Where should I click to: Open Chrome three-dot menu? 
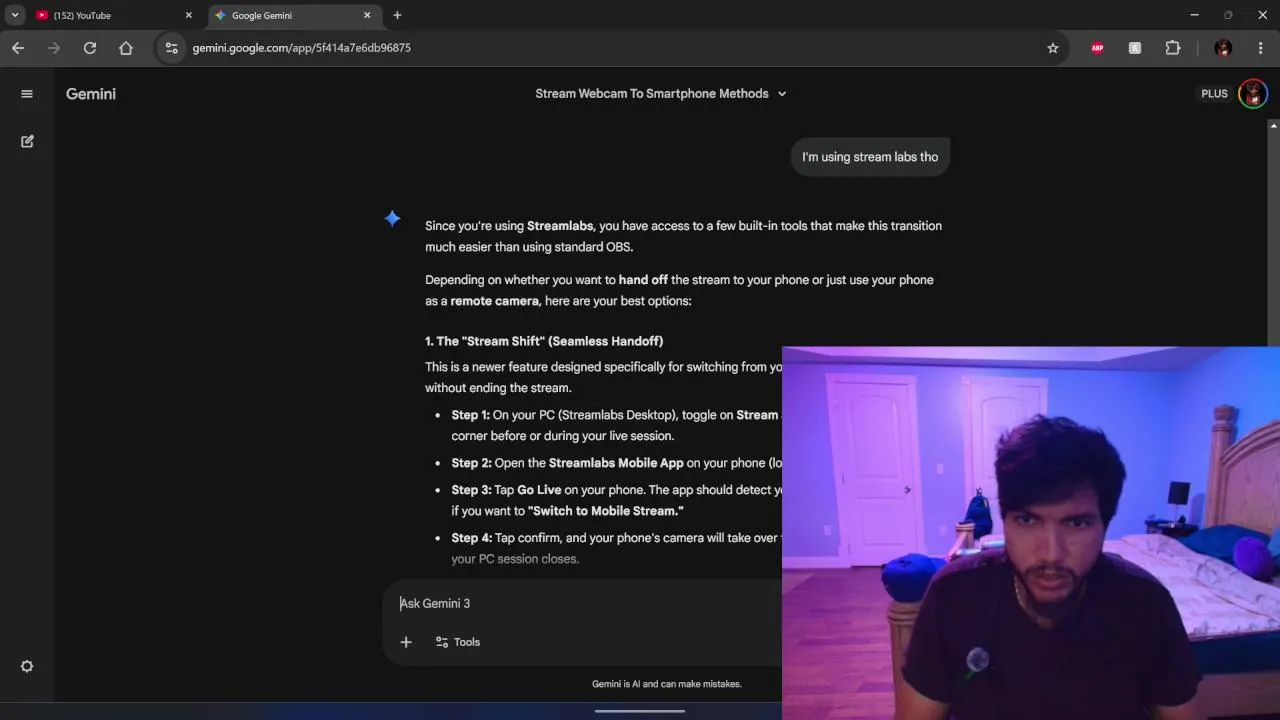click(1263, 48)
